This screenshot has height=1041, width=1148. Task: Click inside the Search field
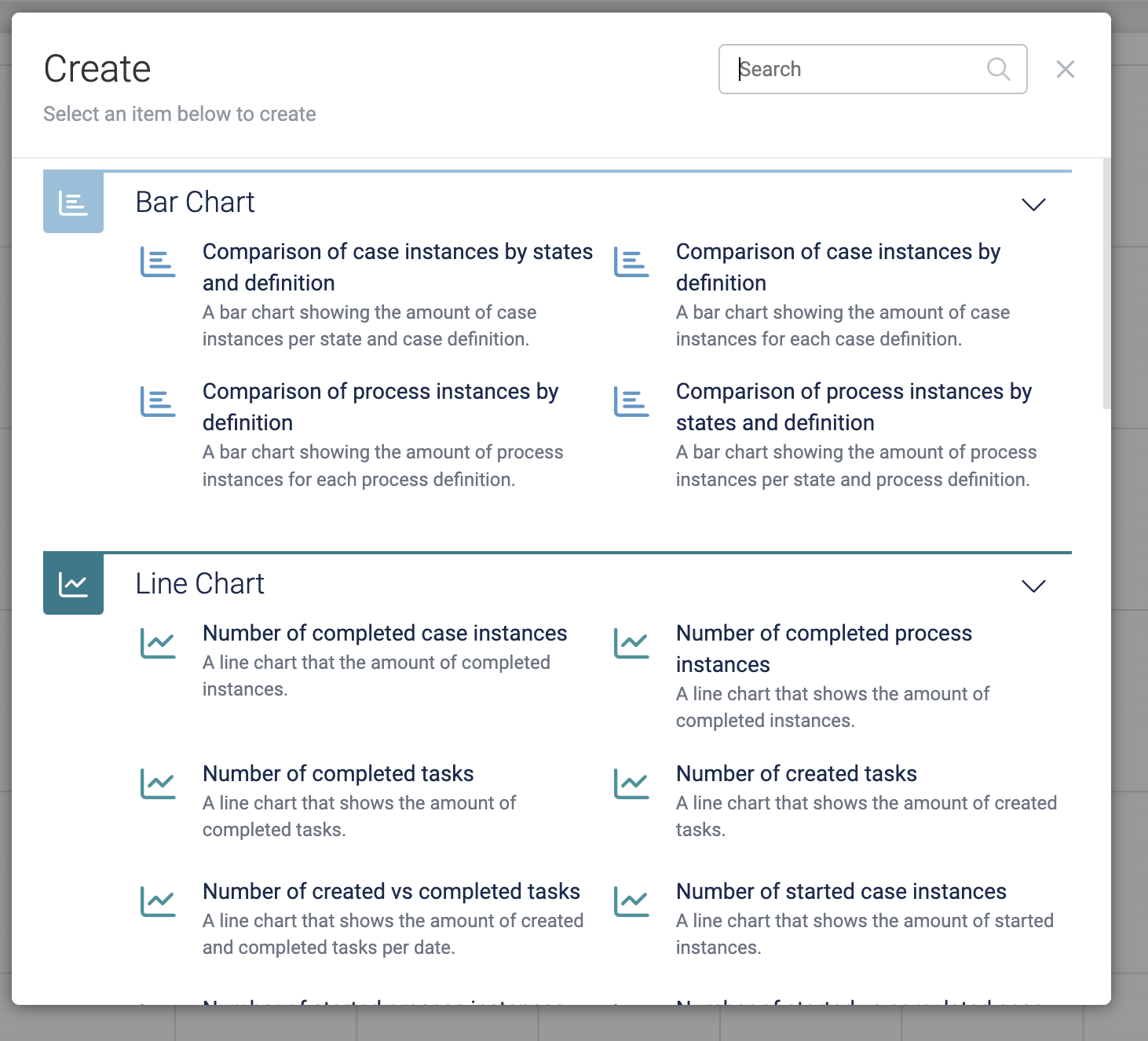(856, 69)
